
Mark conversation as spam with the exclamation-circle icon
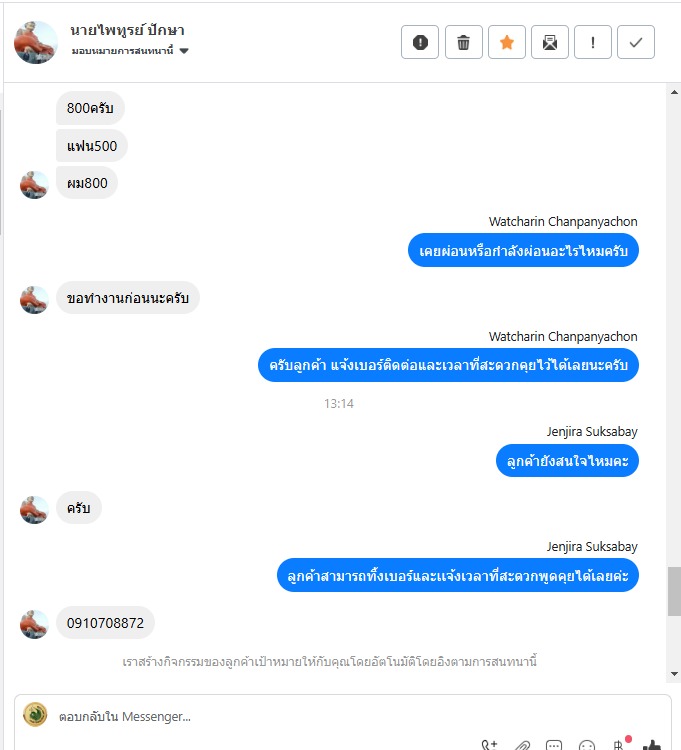click(x=420, y=43)
